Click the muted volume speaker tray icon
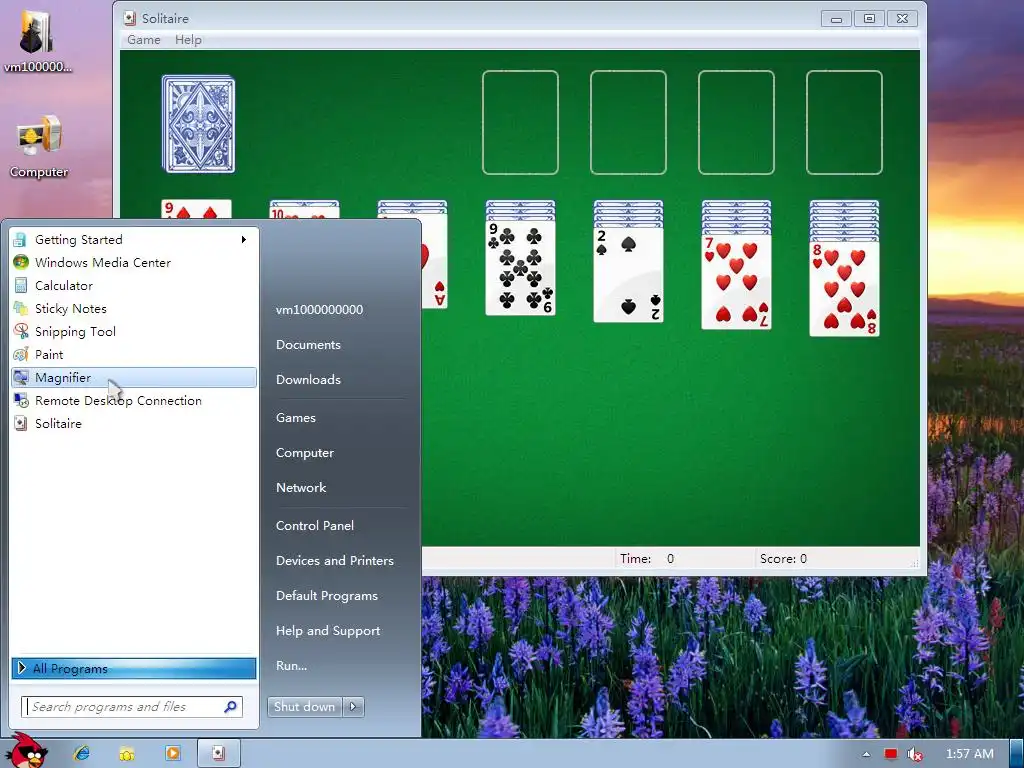Screen dimensions: 1024x768 915,754
